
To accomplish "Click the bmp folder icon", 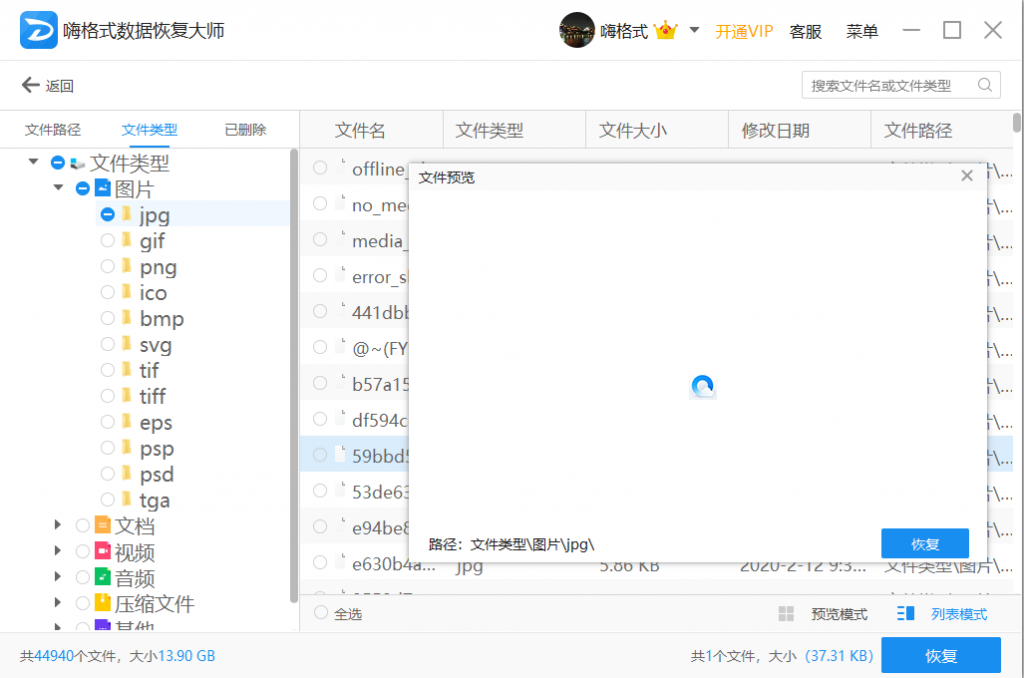I will [x=127, y=318].
